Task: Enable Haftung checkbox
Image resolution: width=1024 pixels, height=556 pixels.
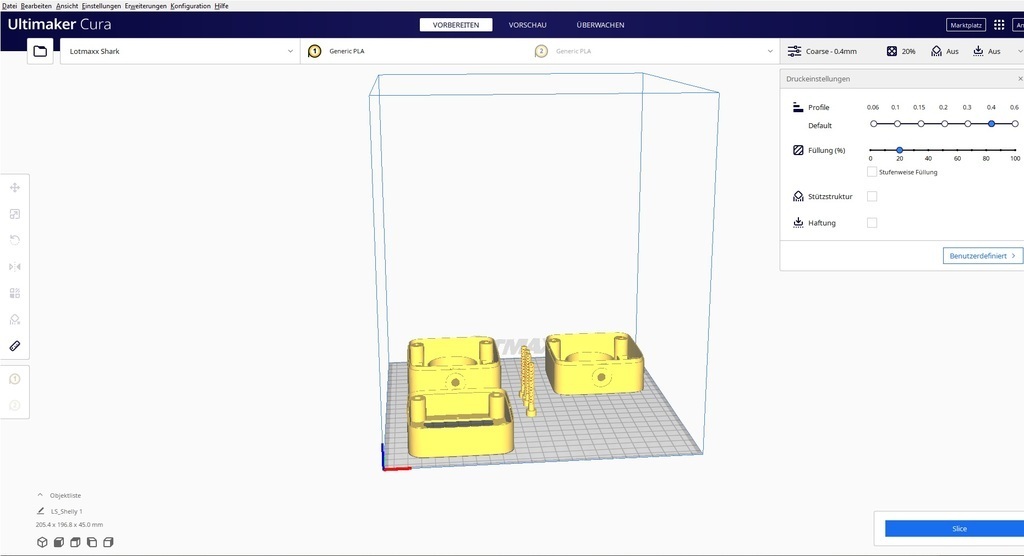Action: (x=872, y=223)
